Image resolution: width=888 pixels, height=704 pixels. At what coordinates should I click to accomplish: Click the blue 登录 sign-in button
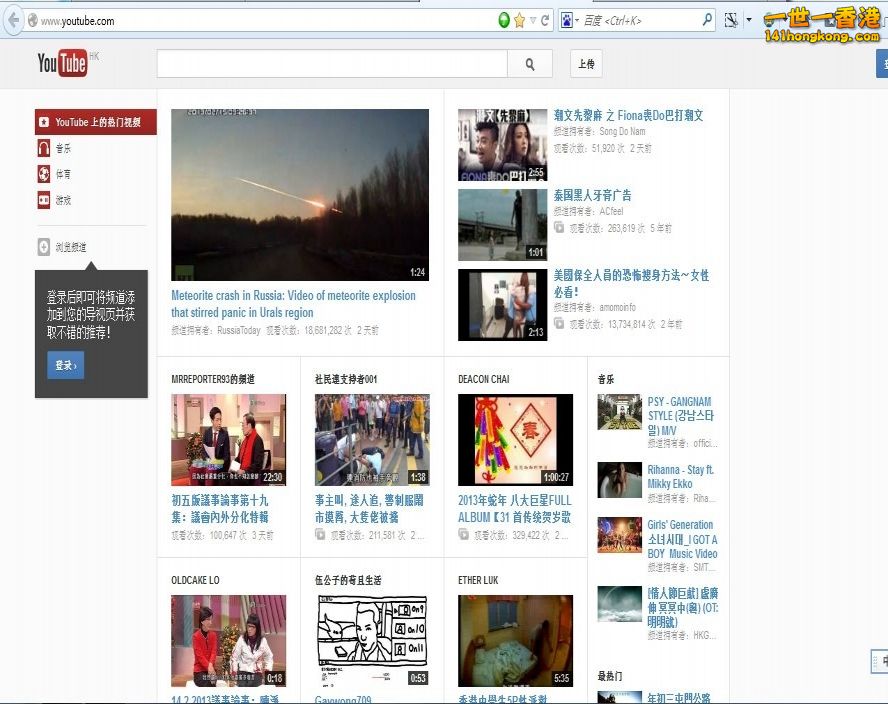[65, 365]
